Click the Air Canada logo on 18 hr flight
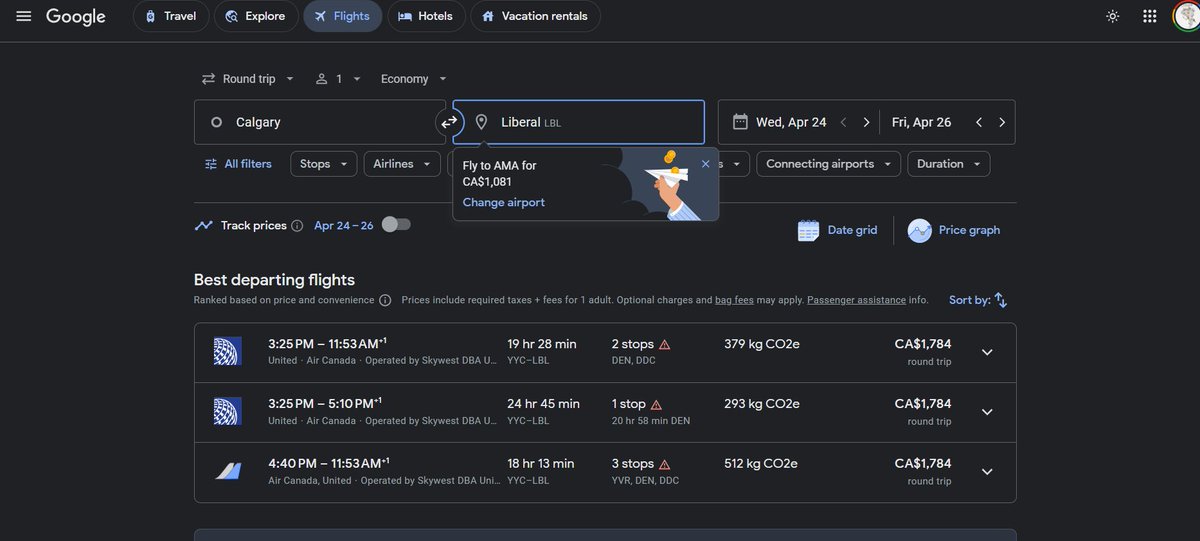The image size is (1200, 541). [228, 471]
